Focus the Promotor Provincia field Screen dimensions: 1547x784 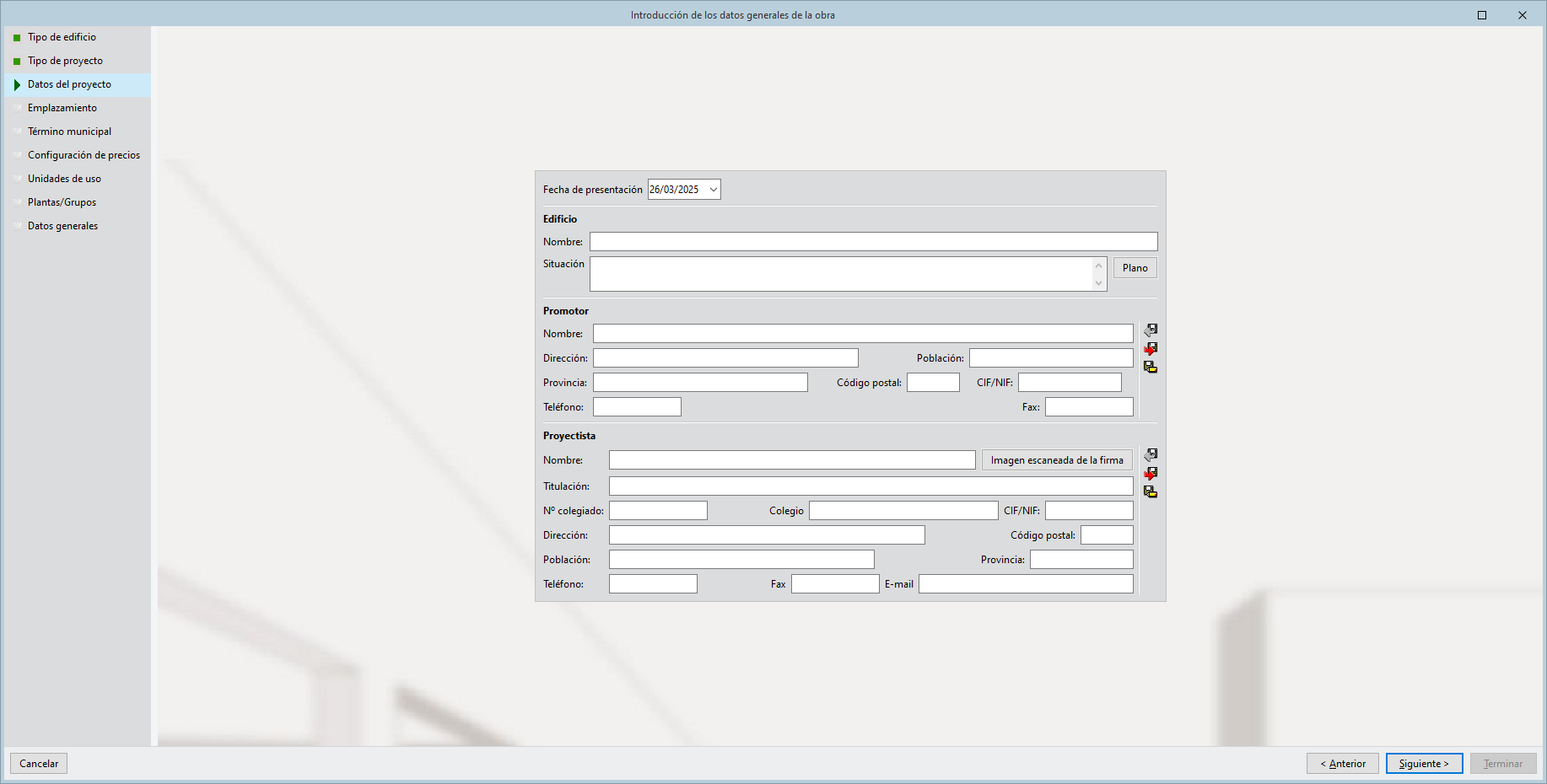coord(700,383)
